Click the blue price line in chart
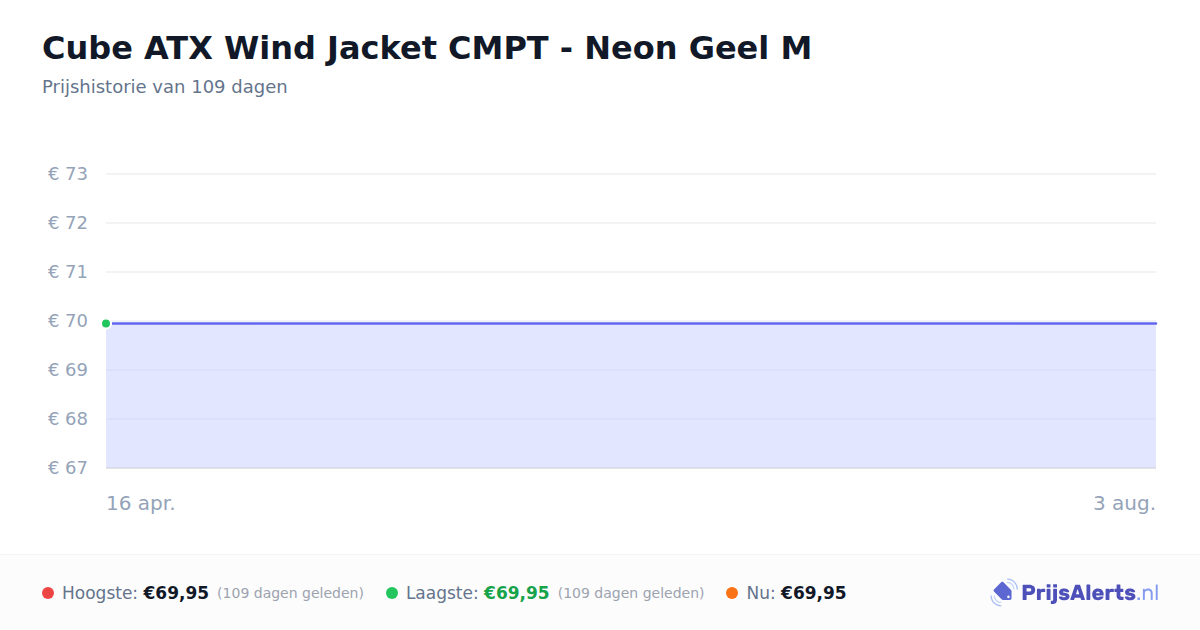Image resolution: width=1200 pixels, height=630 pixels. pyautogui.click(x=631, y=323)
